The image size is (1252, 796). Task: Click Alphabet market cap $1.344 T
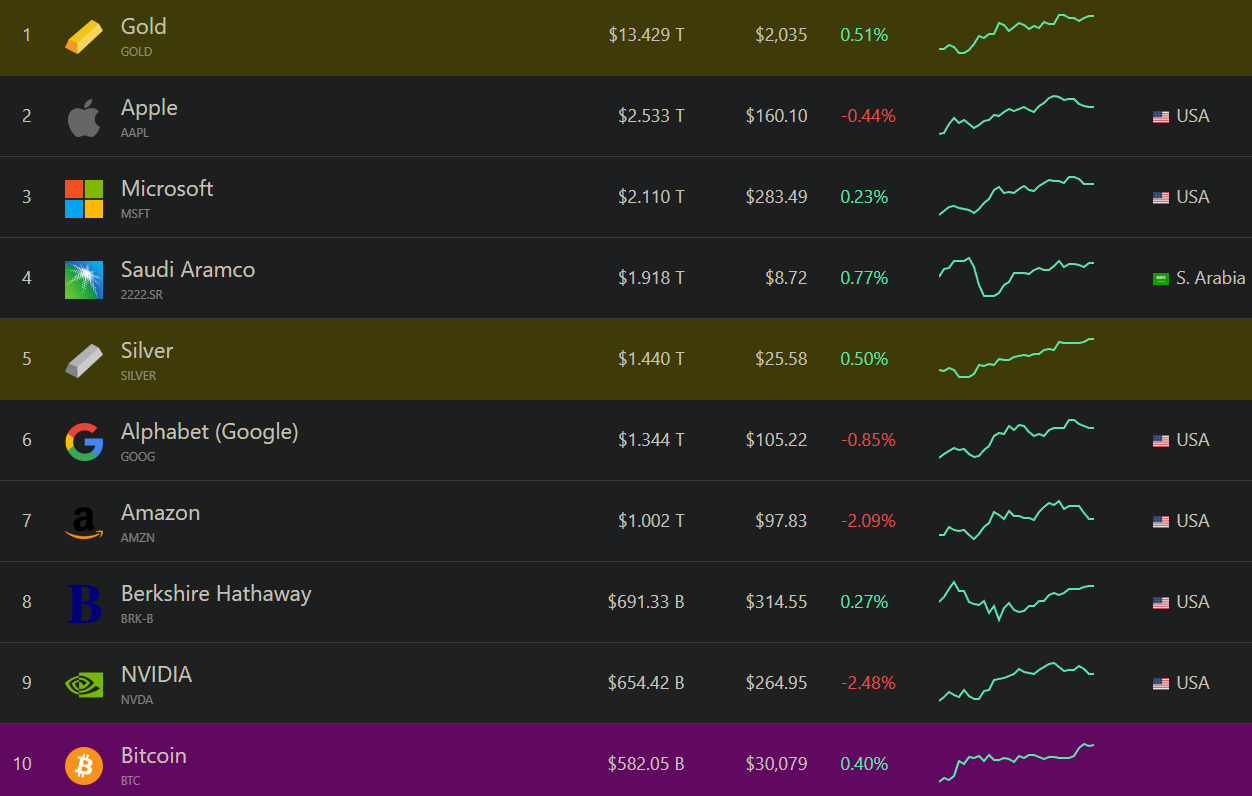point(651,440)
